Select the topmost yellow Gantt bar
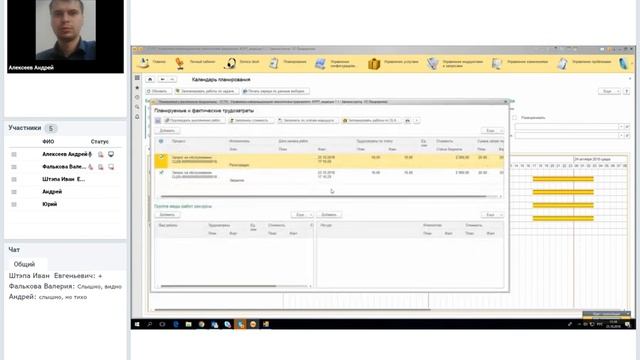The height and width of the screenshot is (360, 640). [x=563, y=179]
